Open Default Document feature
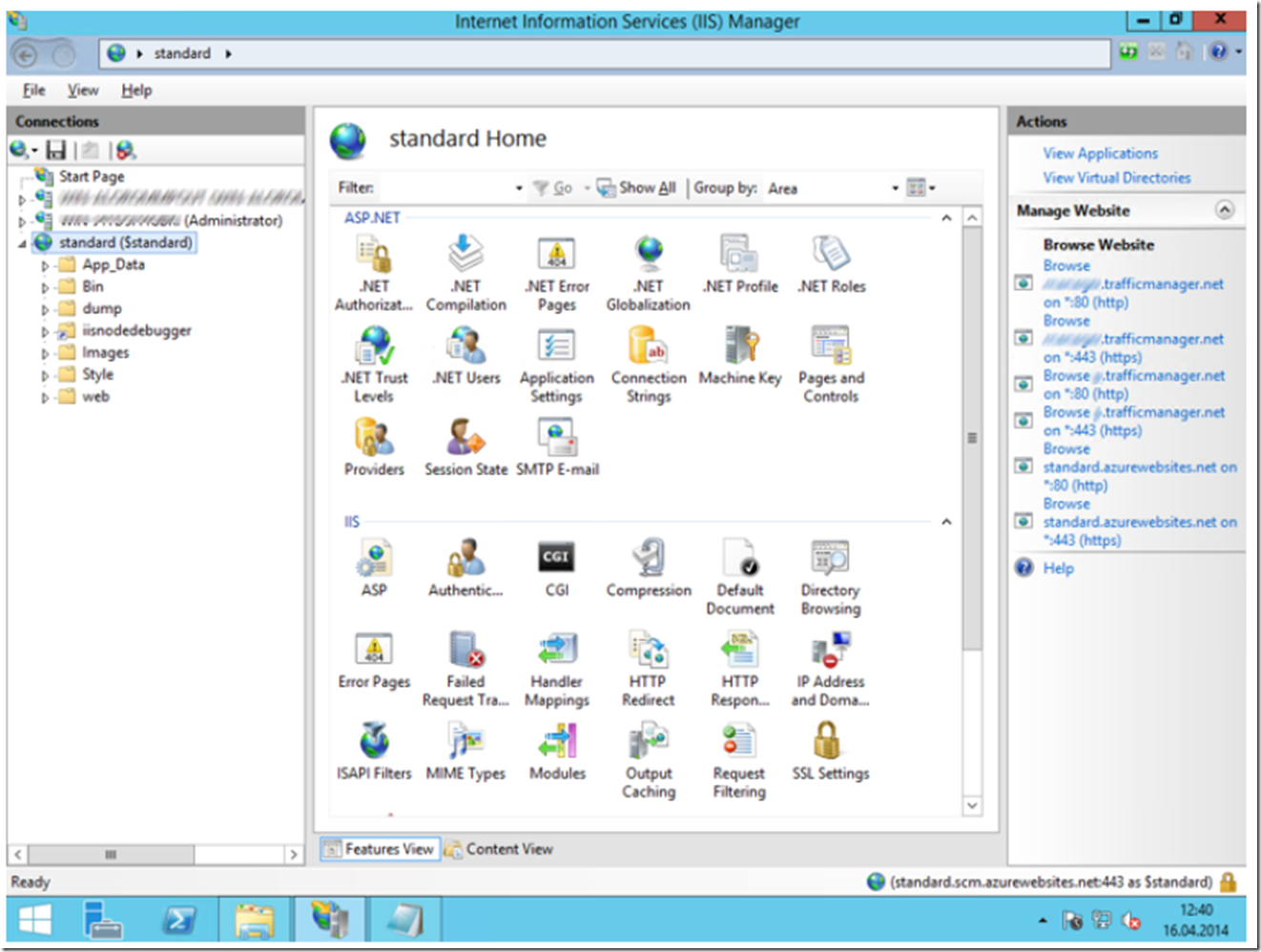 click(740, 577)
